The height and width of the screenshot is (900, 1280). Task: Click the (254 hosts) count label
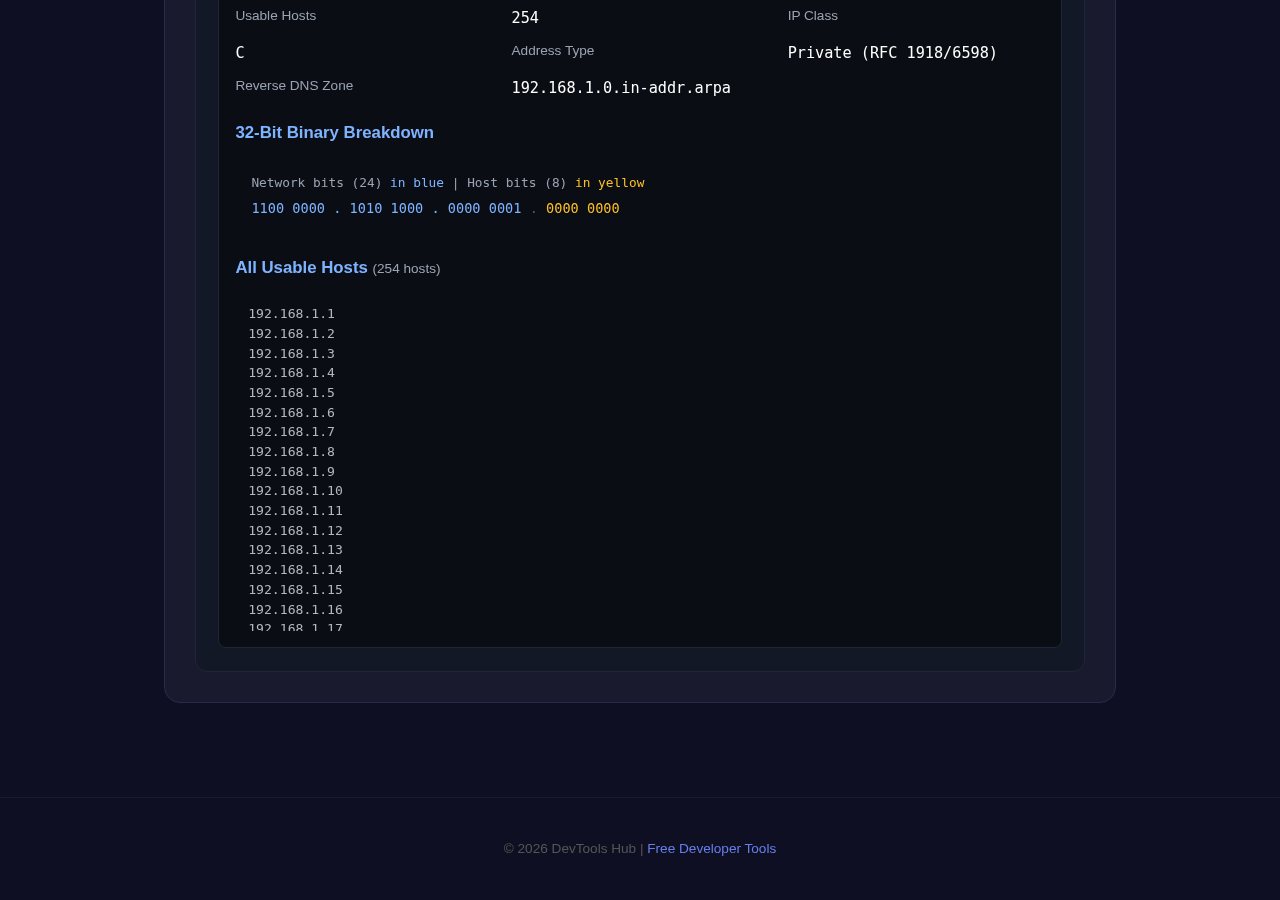406,269
